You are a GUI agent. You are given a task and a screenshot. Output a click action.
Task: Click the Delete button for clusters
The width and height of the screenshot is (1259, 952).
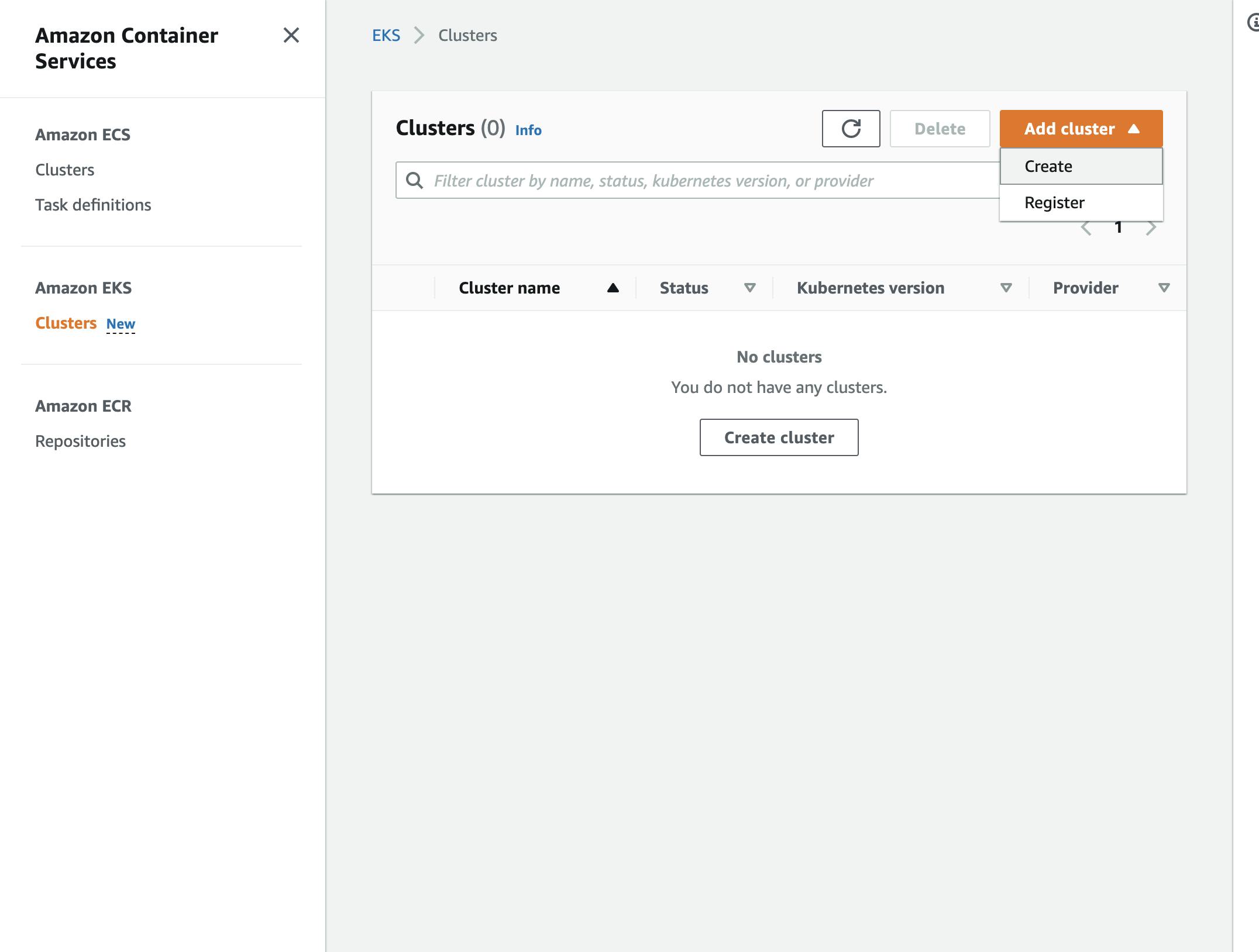point(939,128)
